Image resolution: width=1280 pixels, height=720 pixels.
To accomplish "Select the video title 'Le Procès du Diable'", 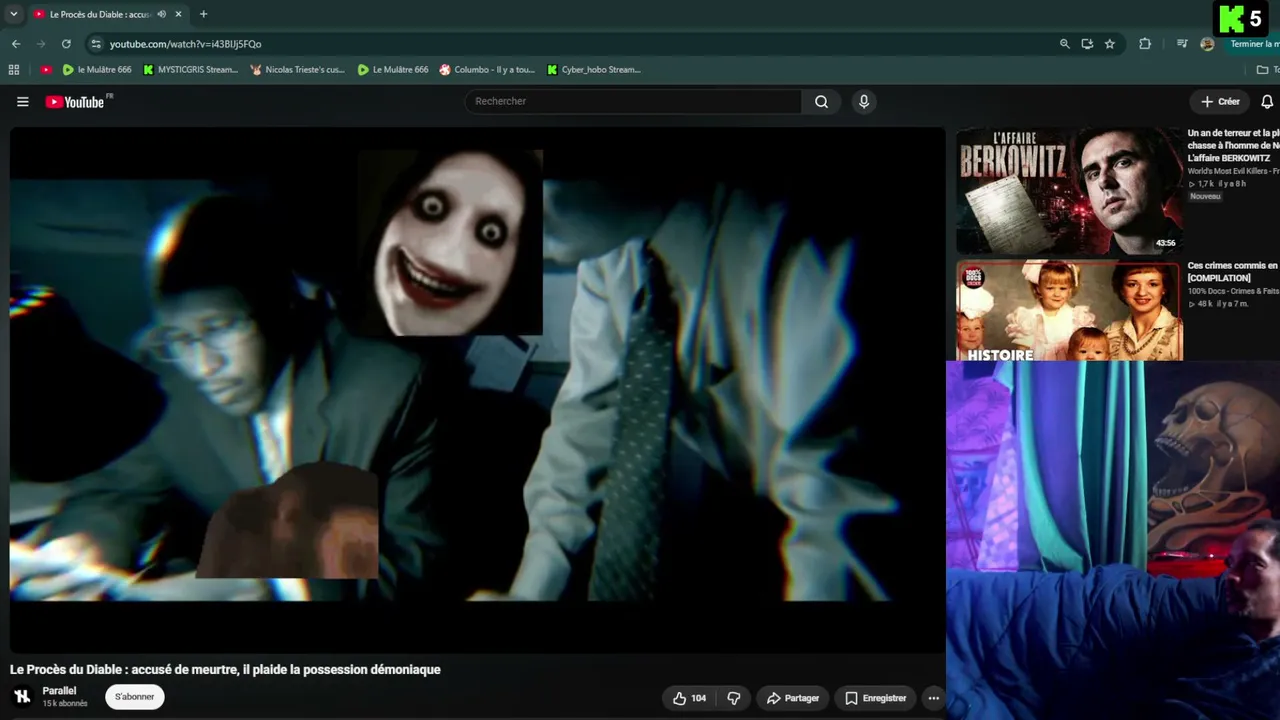I will click(225, 669).
